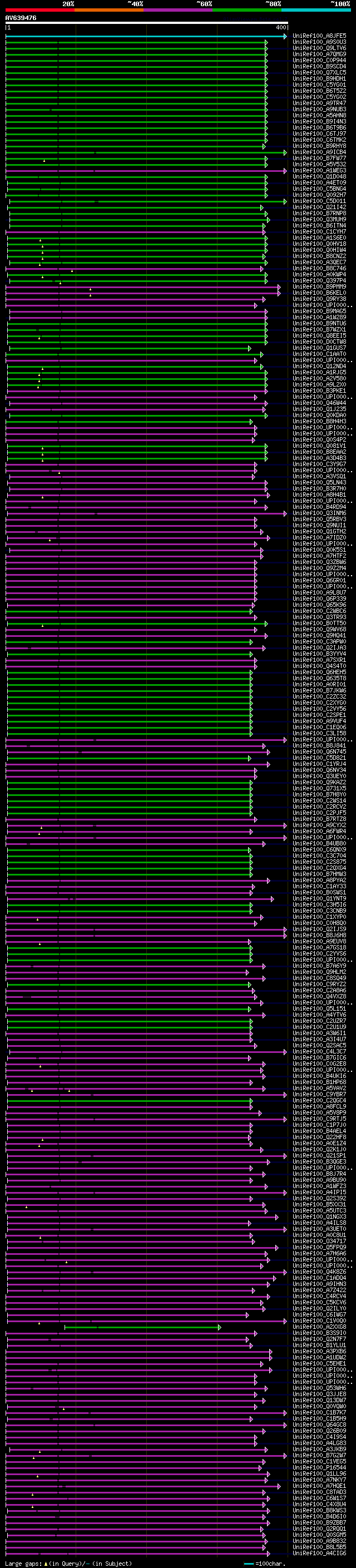The width and height of the screenshot is (356, 1568).
Task: Select hit UniRef100_A7QMG9
Action: pos(319,55)
